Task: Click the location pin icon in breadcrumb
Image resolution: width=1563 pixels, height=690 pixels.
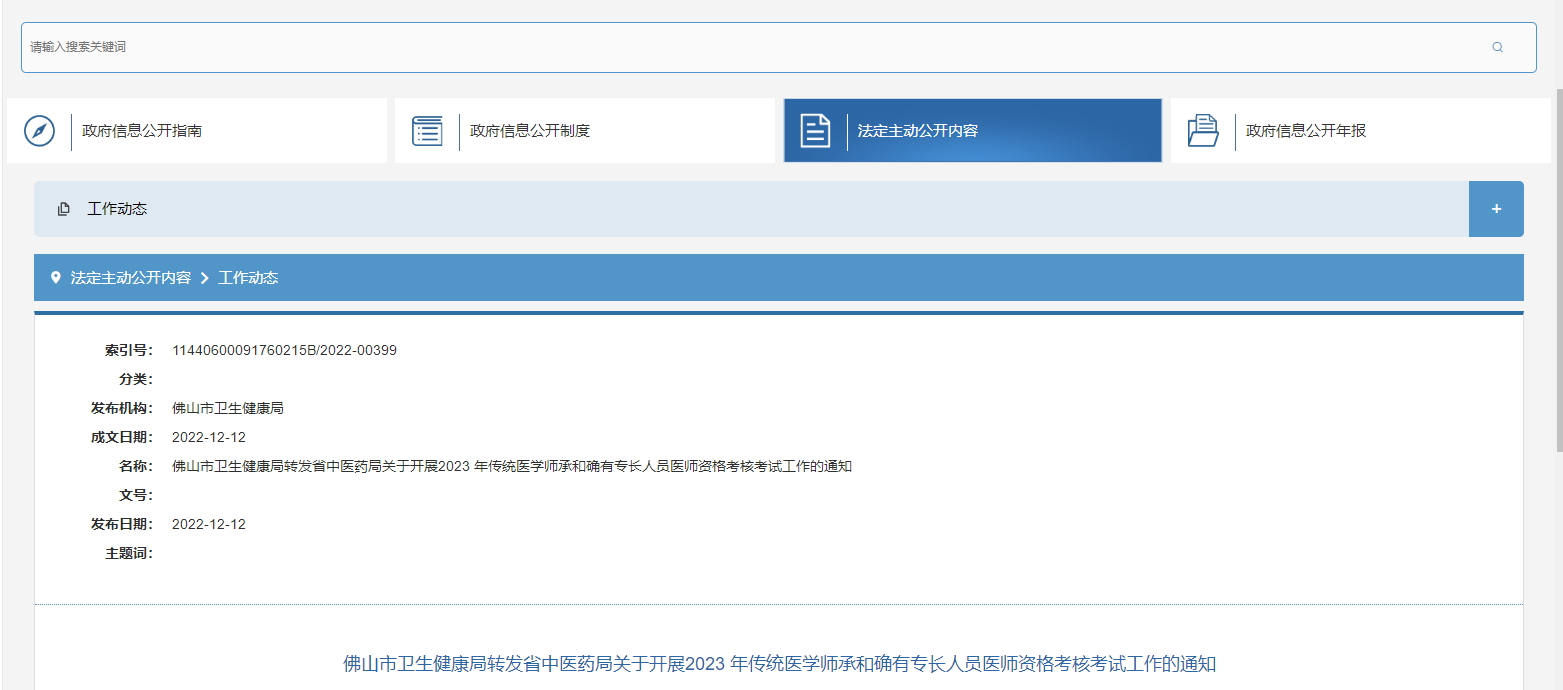Action: pyautogui.click(x=56, y=278)
